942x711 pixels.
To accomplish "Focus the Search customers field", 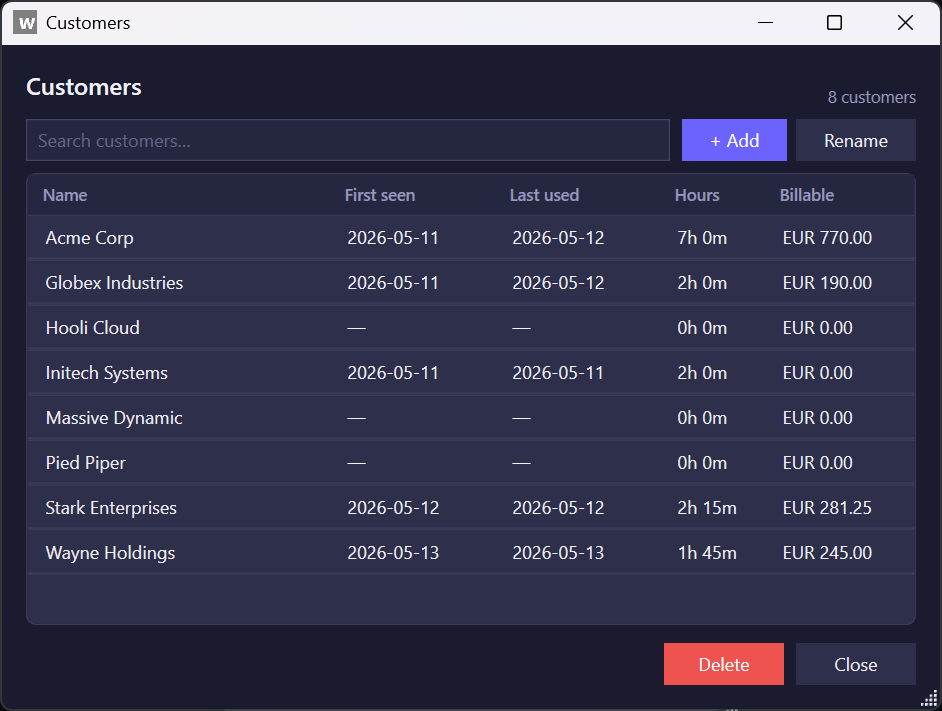I will tap(348, 140).
